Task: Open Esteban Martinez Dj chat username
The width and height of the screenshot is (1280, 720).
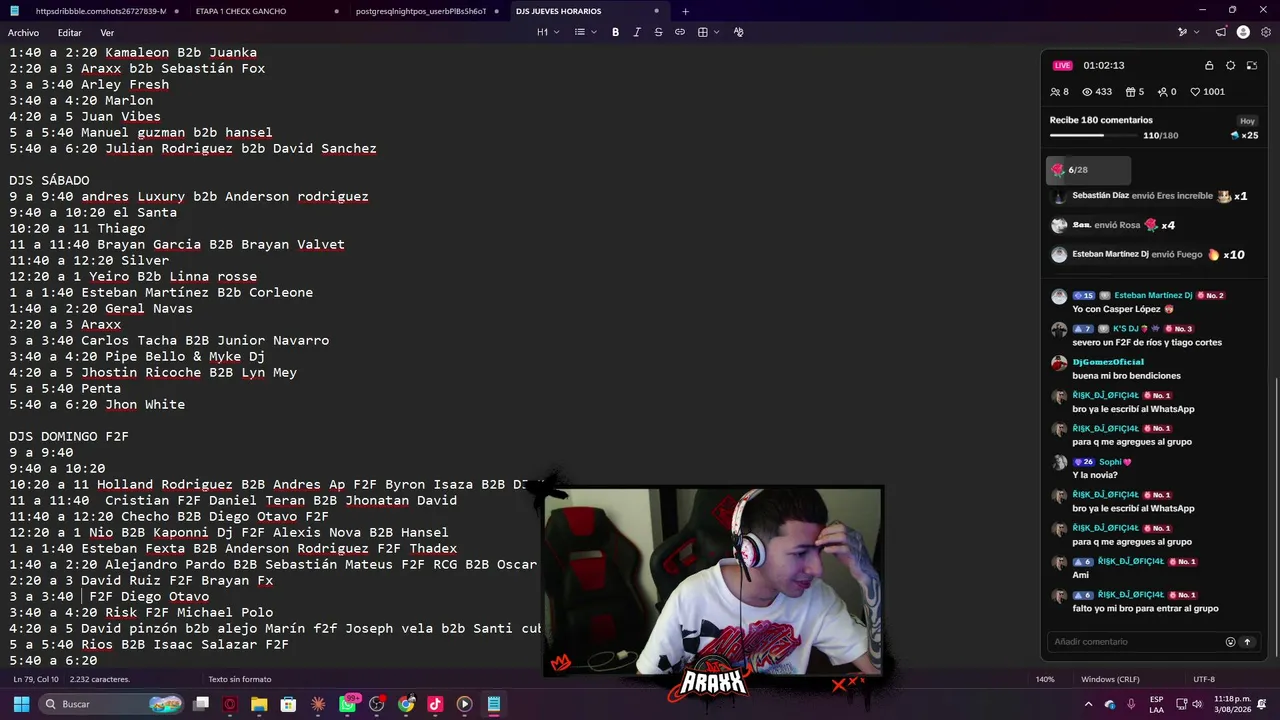Action: click(1153, 296)
